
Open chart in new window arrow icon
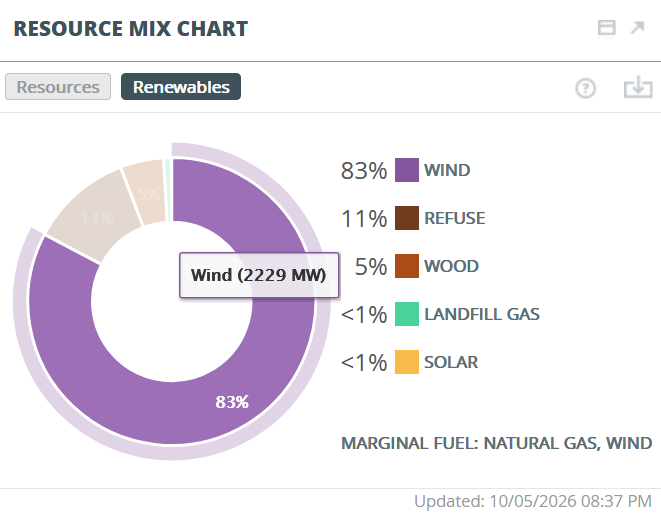pyautogui.click(x=637, y=28)
